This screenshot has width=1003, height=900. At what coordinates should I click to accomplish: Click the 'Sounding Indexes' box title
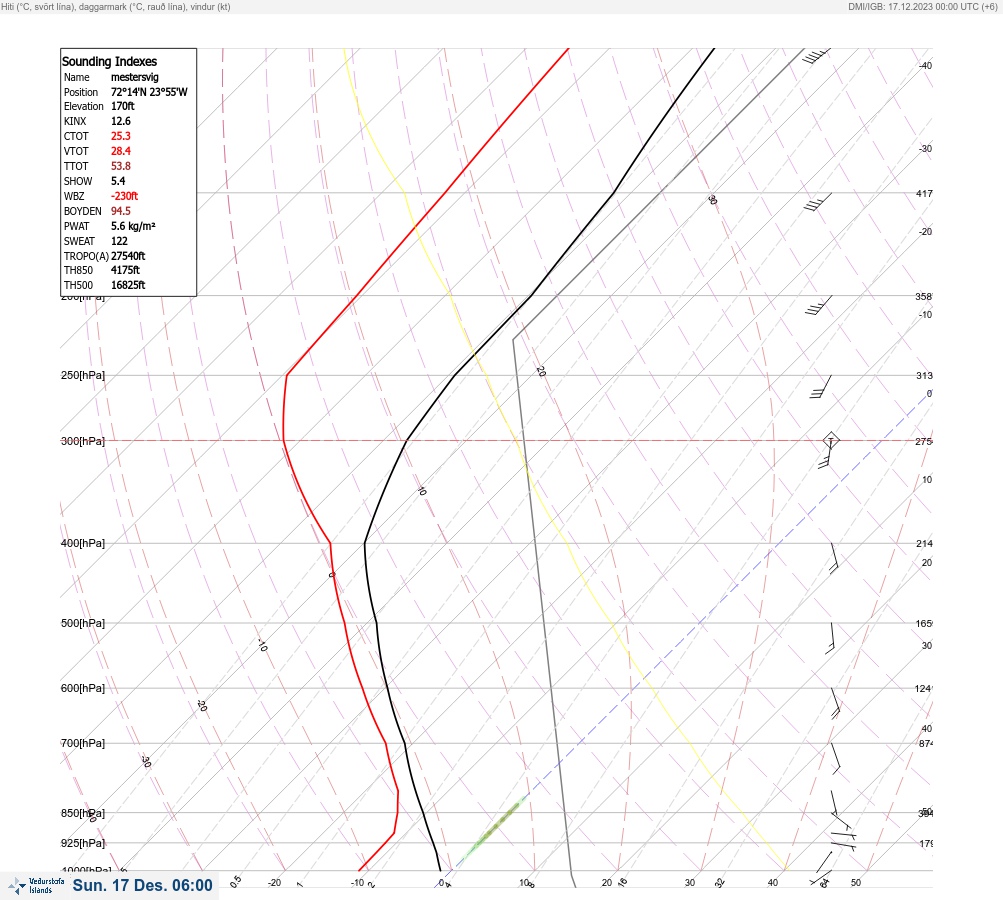(x=109, y=61)
